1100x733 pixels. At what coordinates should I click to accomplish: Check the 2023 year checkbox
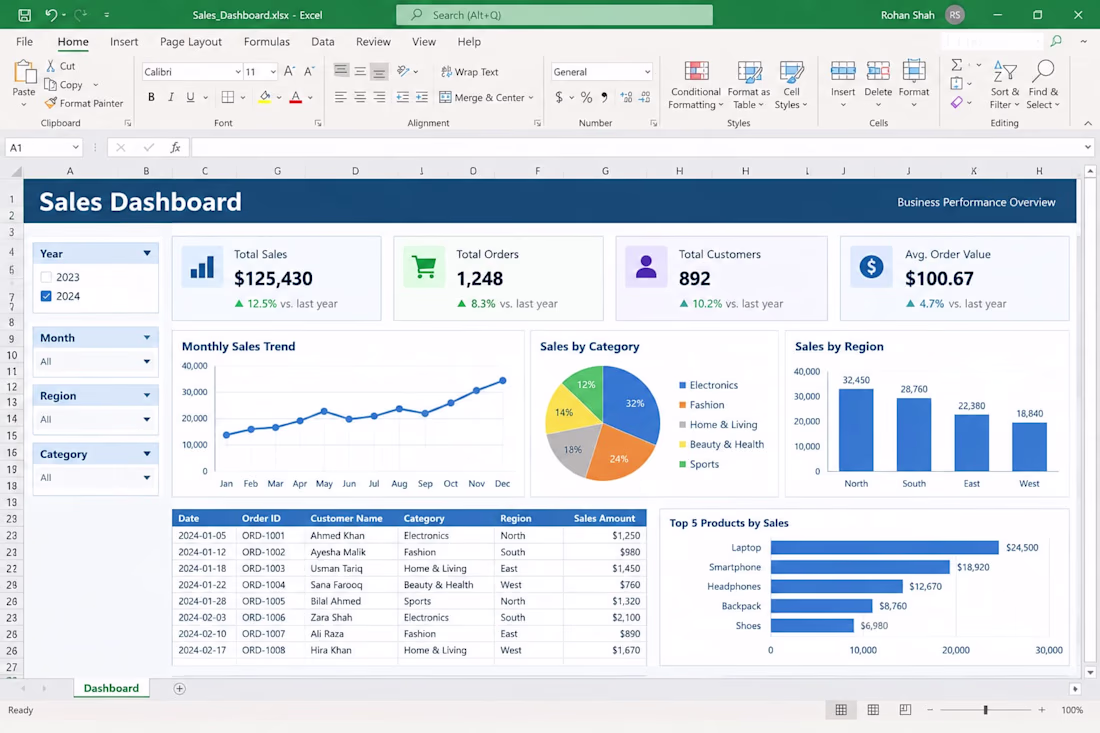(46, 277)
